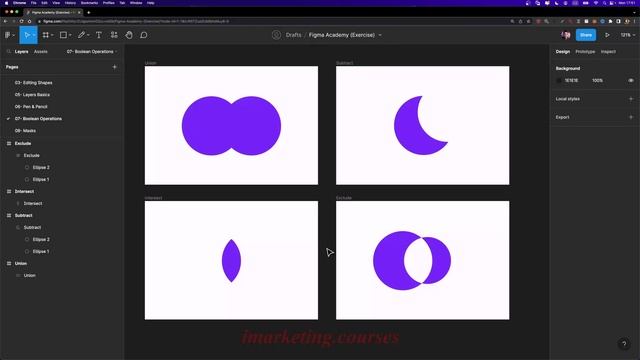Click the Share button
Screen dimensions: 640x360
point(586,35)
